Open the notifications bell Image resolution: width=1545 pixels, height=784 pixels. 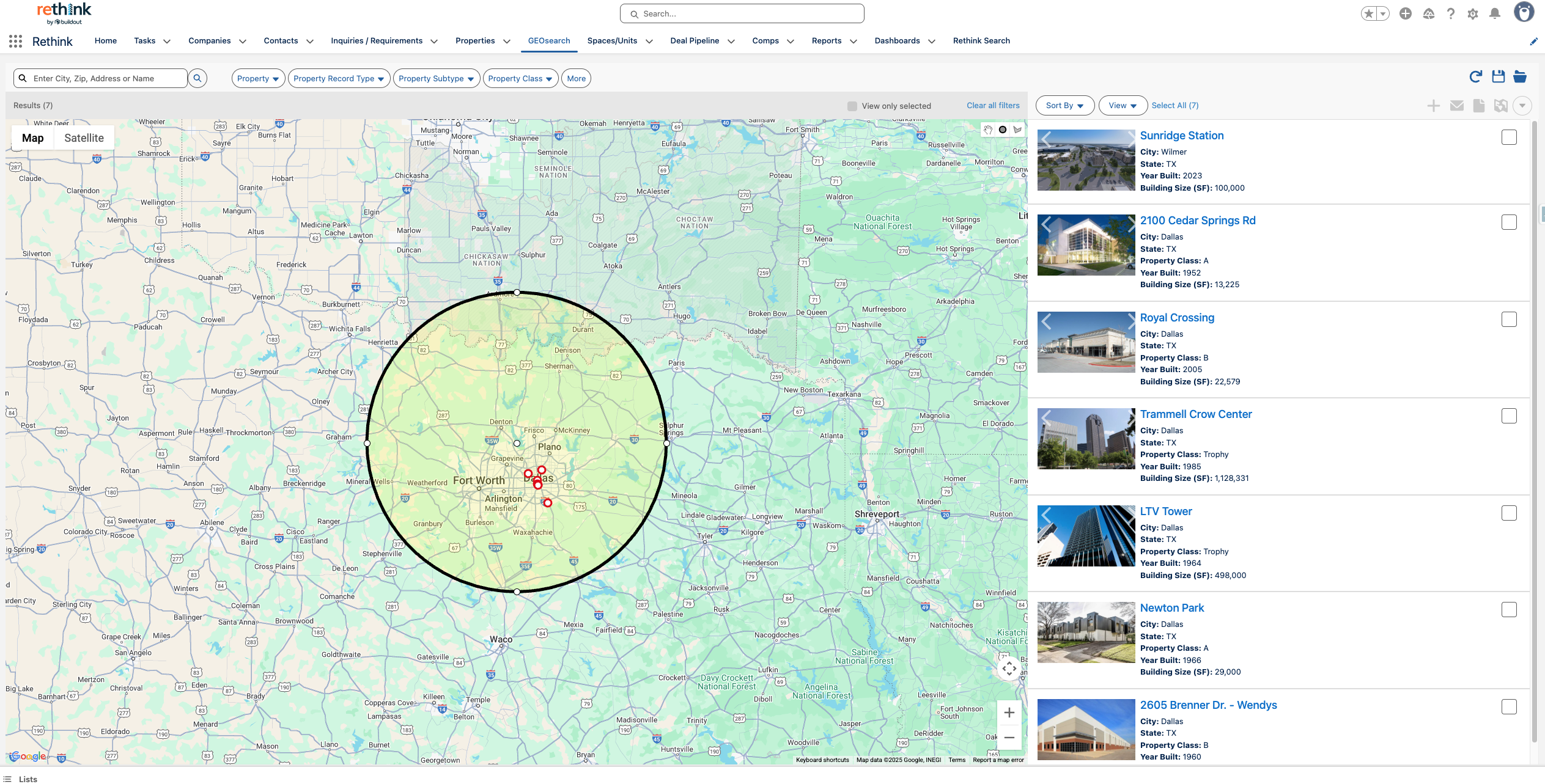pos(1495,13)
